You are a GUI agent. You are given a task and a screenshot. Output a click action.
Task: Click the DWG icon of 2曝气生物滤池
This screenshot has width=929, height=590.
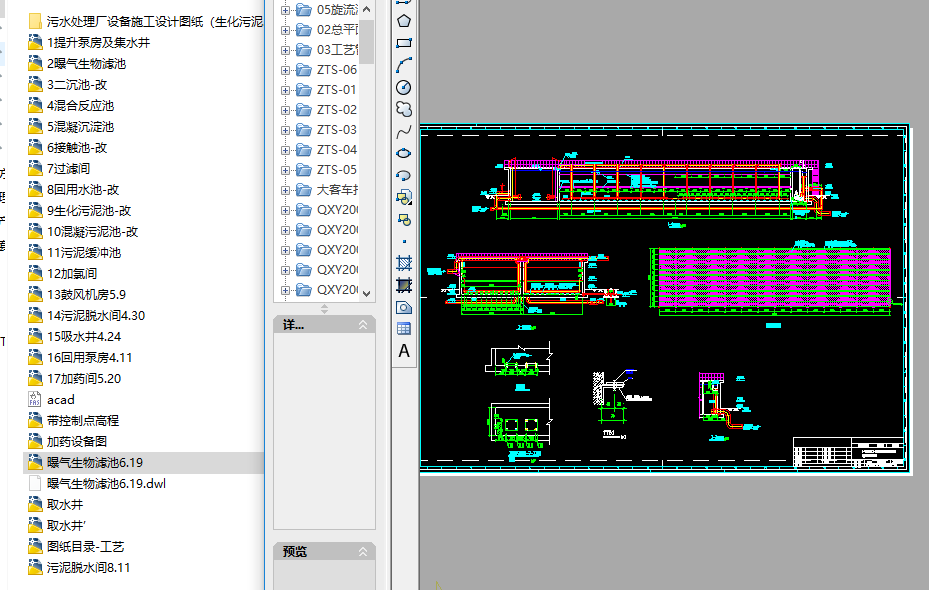(35, 63)
